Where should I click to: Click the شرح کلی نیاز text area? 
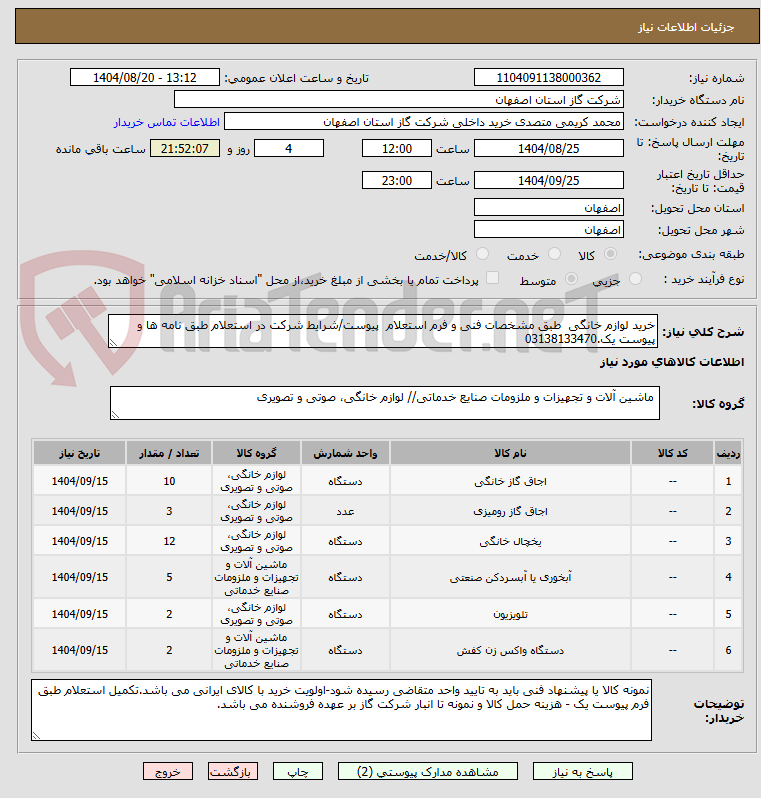383,331
